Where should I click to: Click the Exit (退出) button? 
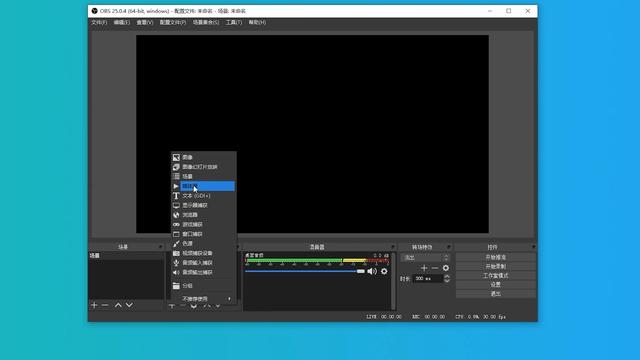[496, 294]
